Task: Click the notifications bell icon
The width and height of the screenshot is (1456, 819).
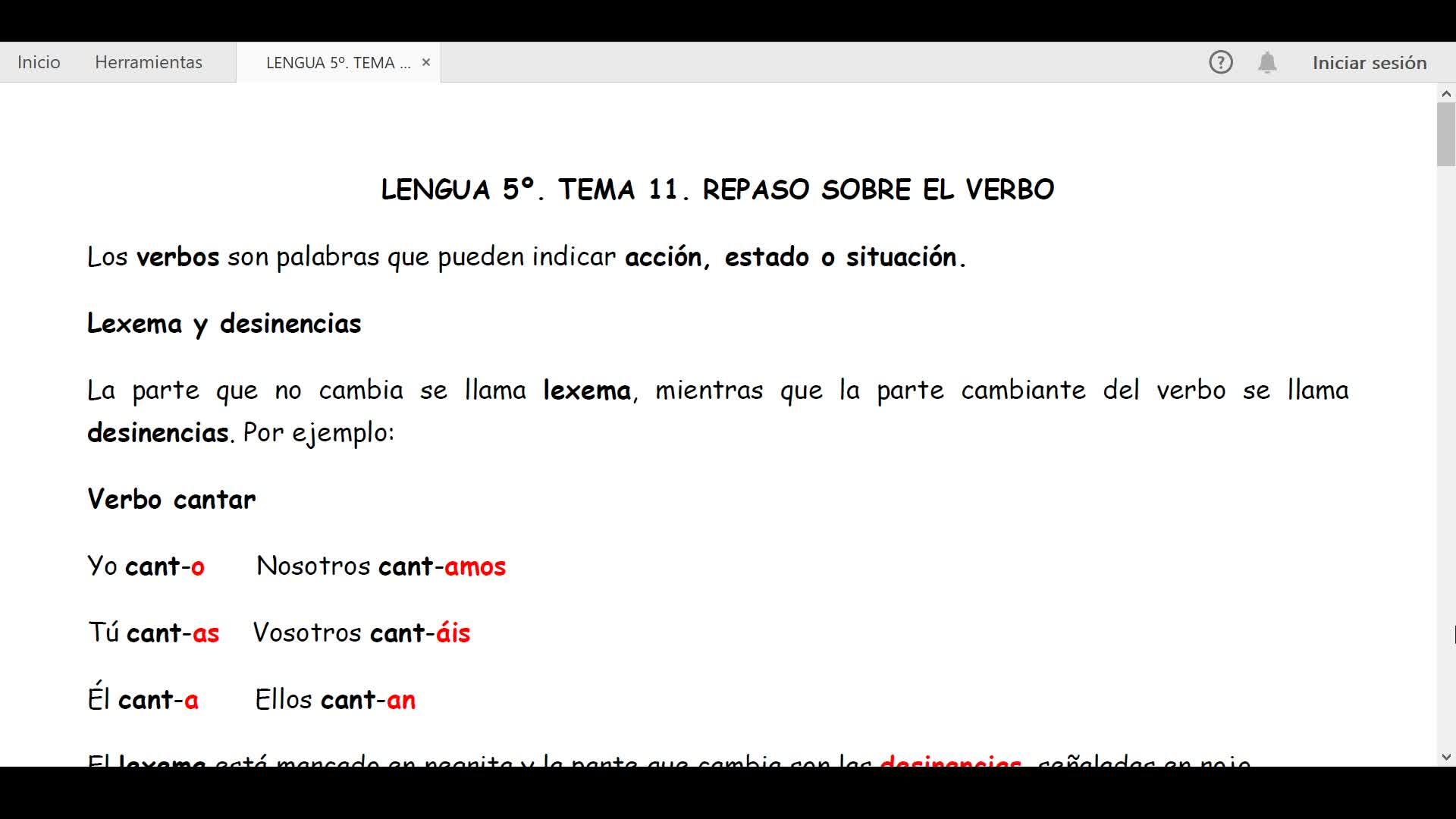Action: 1267,62
